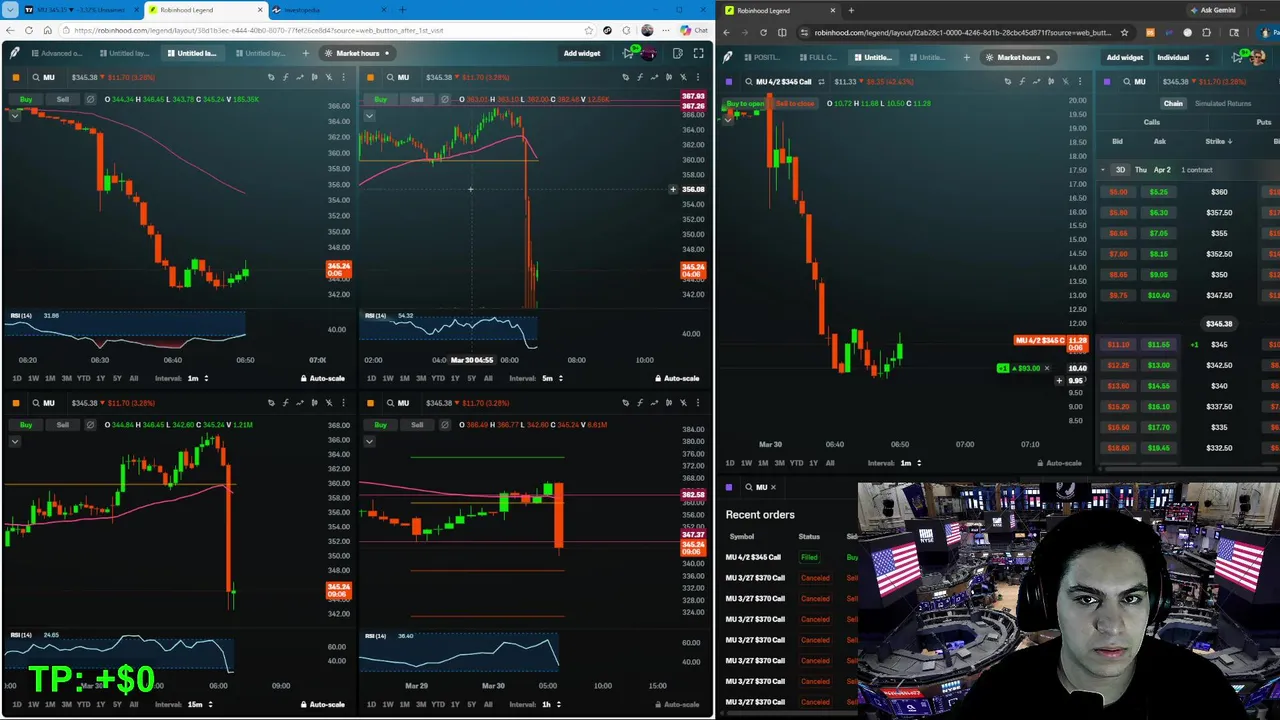Click the candlestick chart type icon in the top-left chart

(315, 77)
